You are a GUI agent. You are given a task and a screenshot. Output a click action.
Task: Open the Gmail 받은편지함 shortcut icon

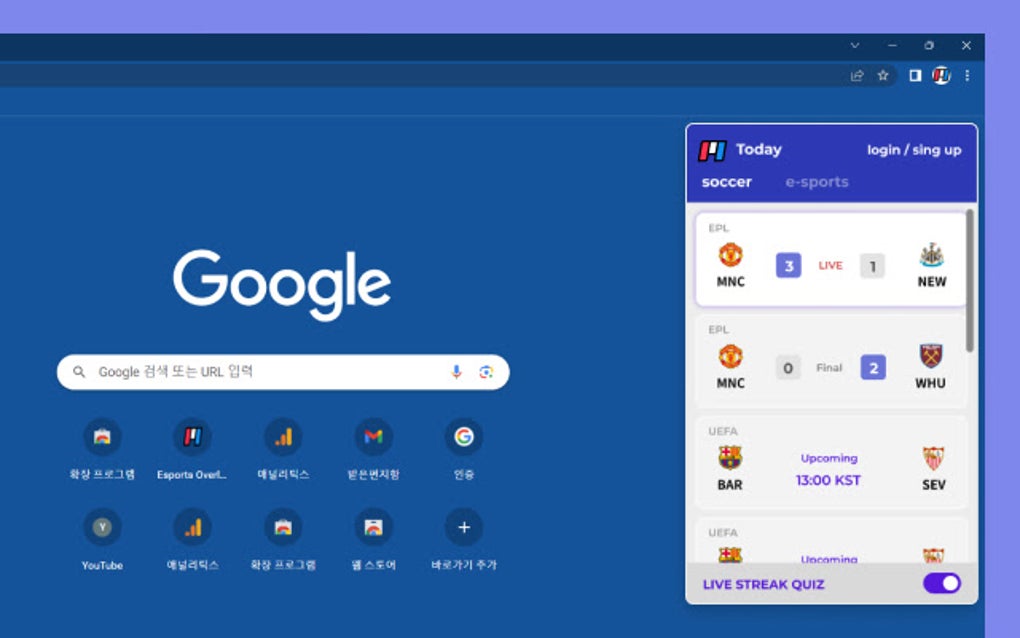(372, 435)
